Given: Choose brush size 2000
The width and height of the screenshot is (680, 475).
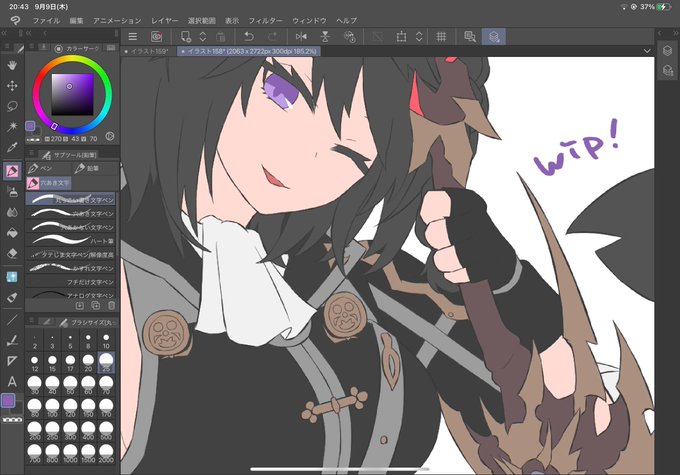Looking at the screenshot, I should click(x=106, y=454).
